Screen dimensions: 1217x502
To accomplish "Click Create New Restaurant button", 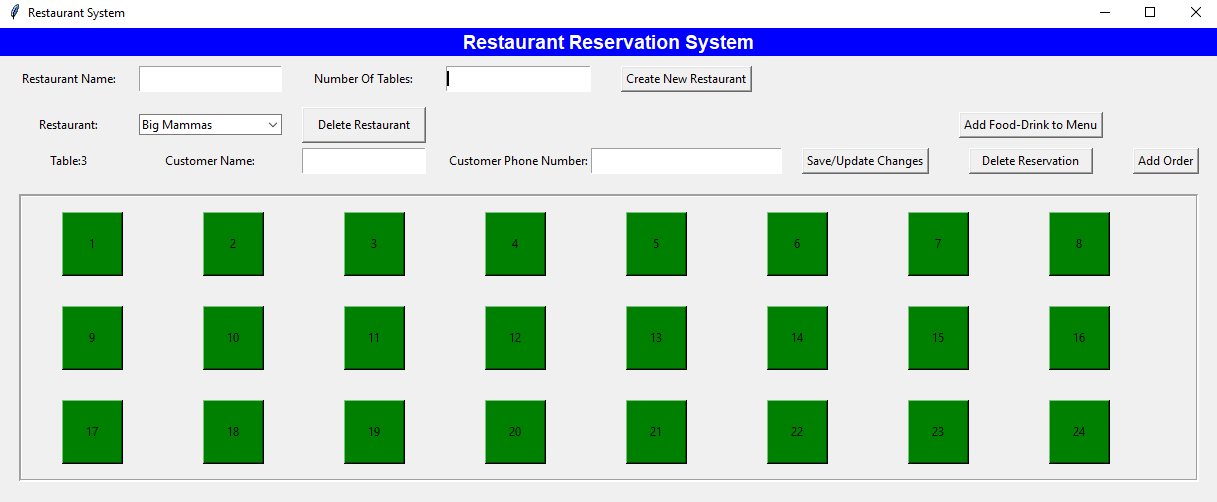I will [x=686, y=79].
